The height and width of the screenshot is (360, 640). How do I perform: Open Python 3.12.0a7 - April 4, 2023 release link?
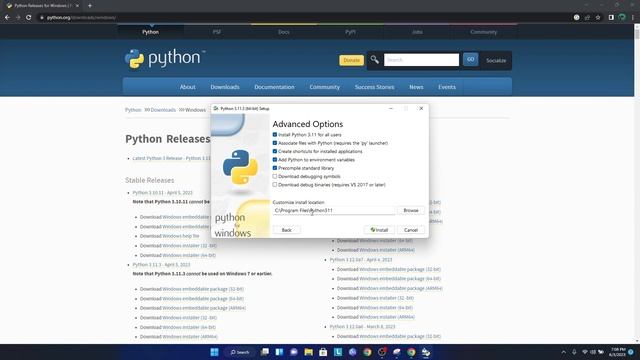(x=361, y=260)
